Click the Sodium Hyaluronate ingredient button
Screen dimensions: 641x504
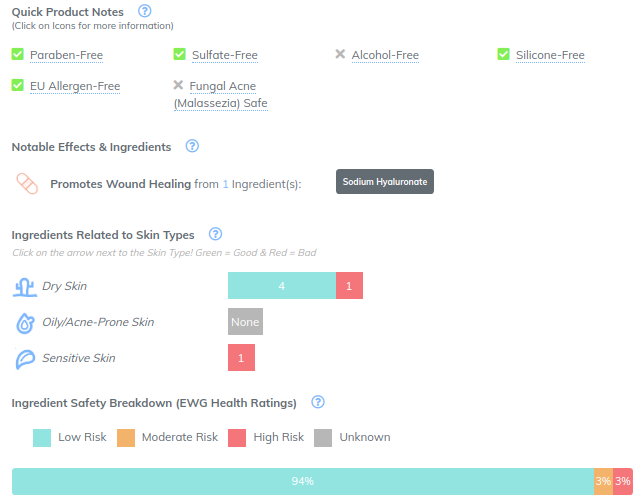[385, 181]
